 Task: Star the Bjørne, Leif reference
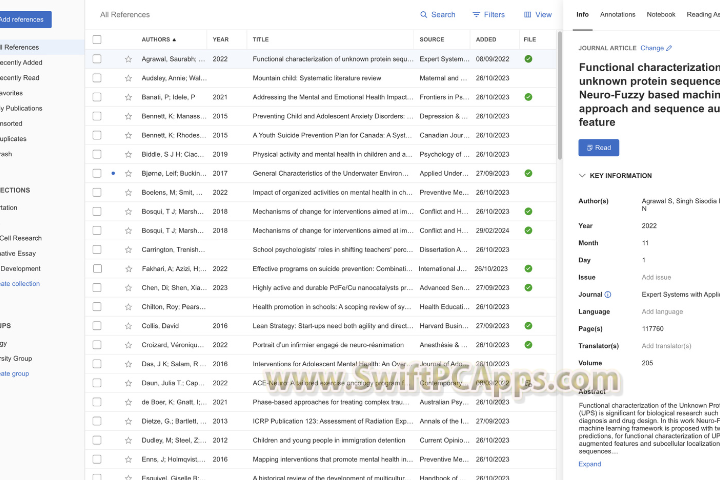[x=129, y=174]
